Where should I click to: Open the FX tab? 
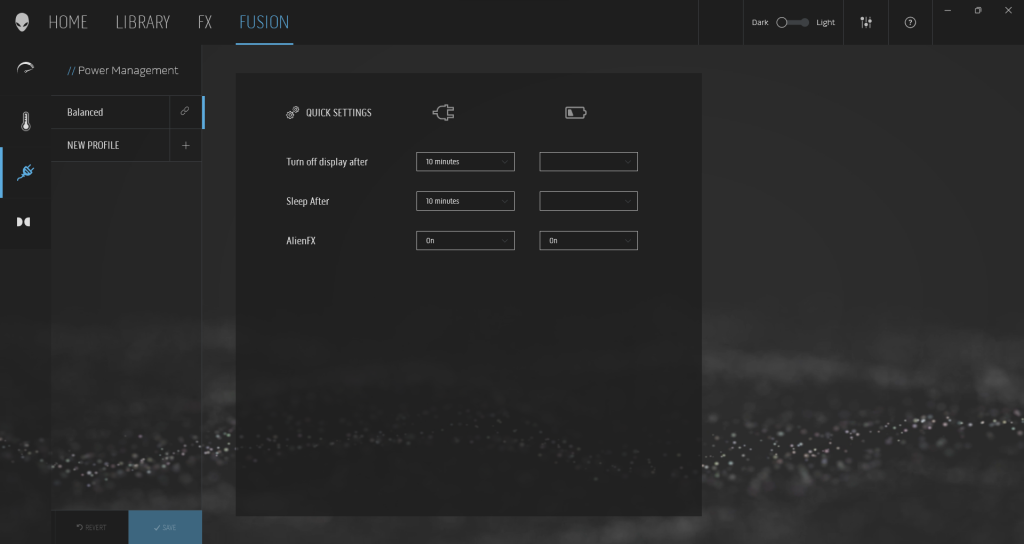tap(204, 22)
